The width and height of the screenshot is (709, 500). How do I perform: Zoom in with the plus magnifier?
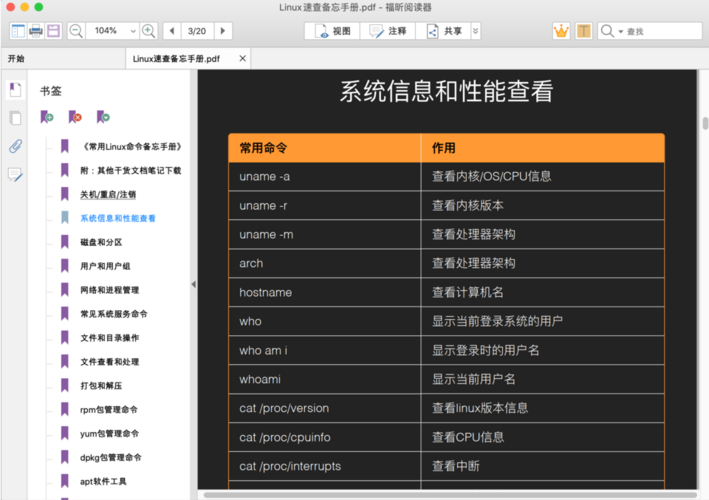[x=149, y=31]
